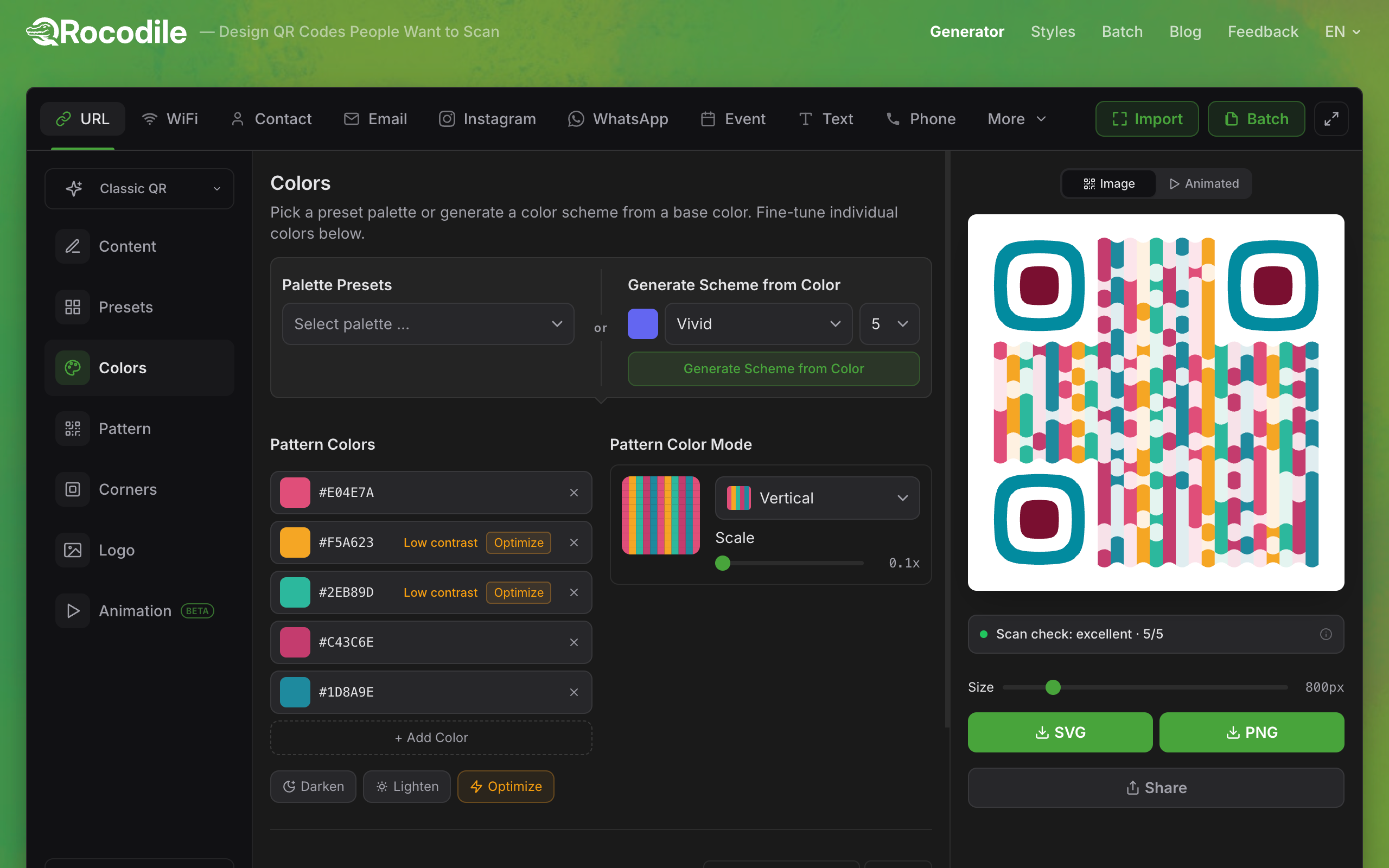Open the Vivid scheme type dropdown

[759, 324]
